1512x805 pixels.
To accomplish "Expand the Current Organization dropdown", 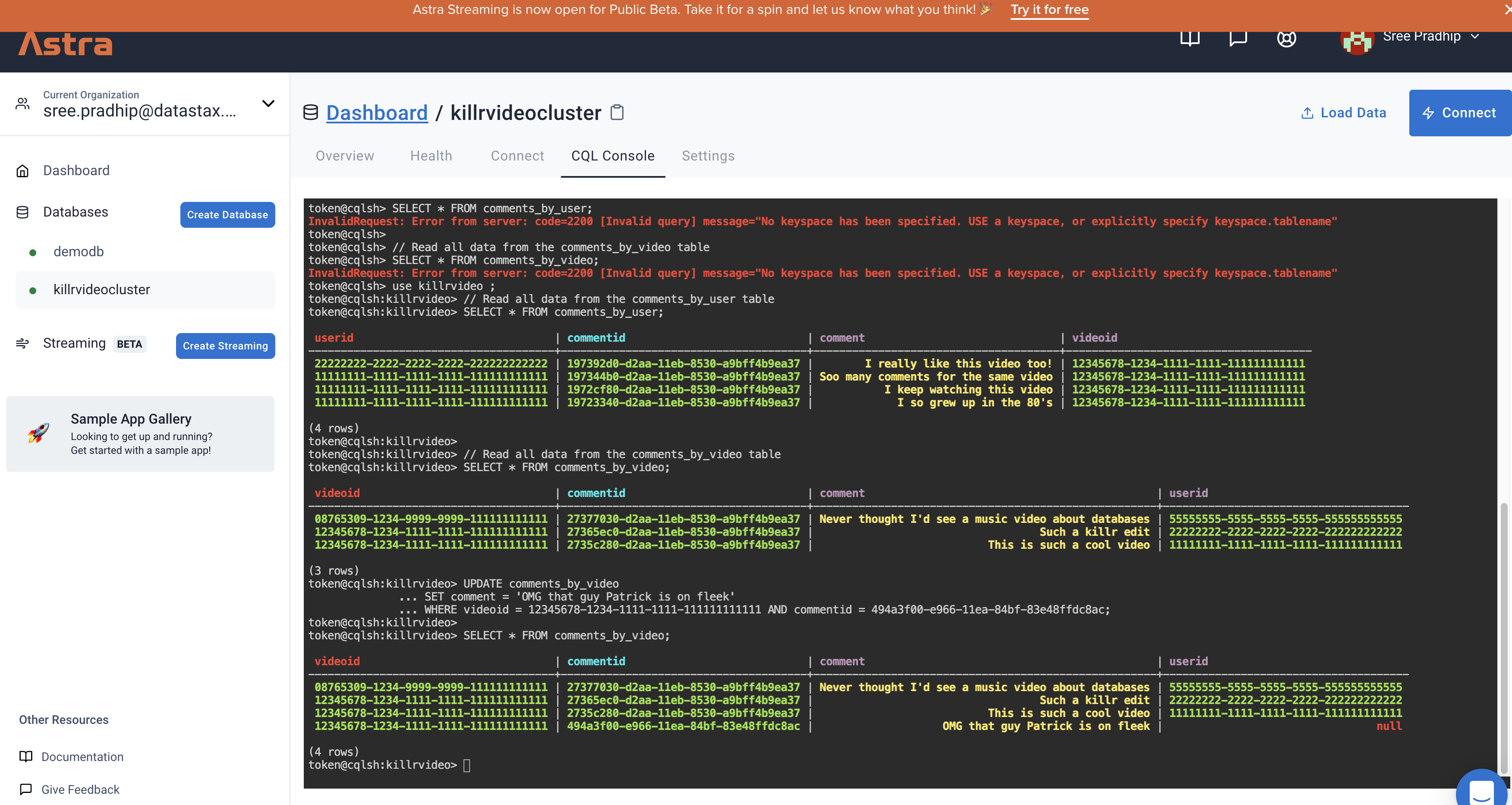I will pyautogui.click(x=268, y=103).
